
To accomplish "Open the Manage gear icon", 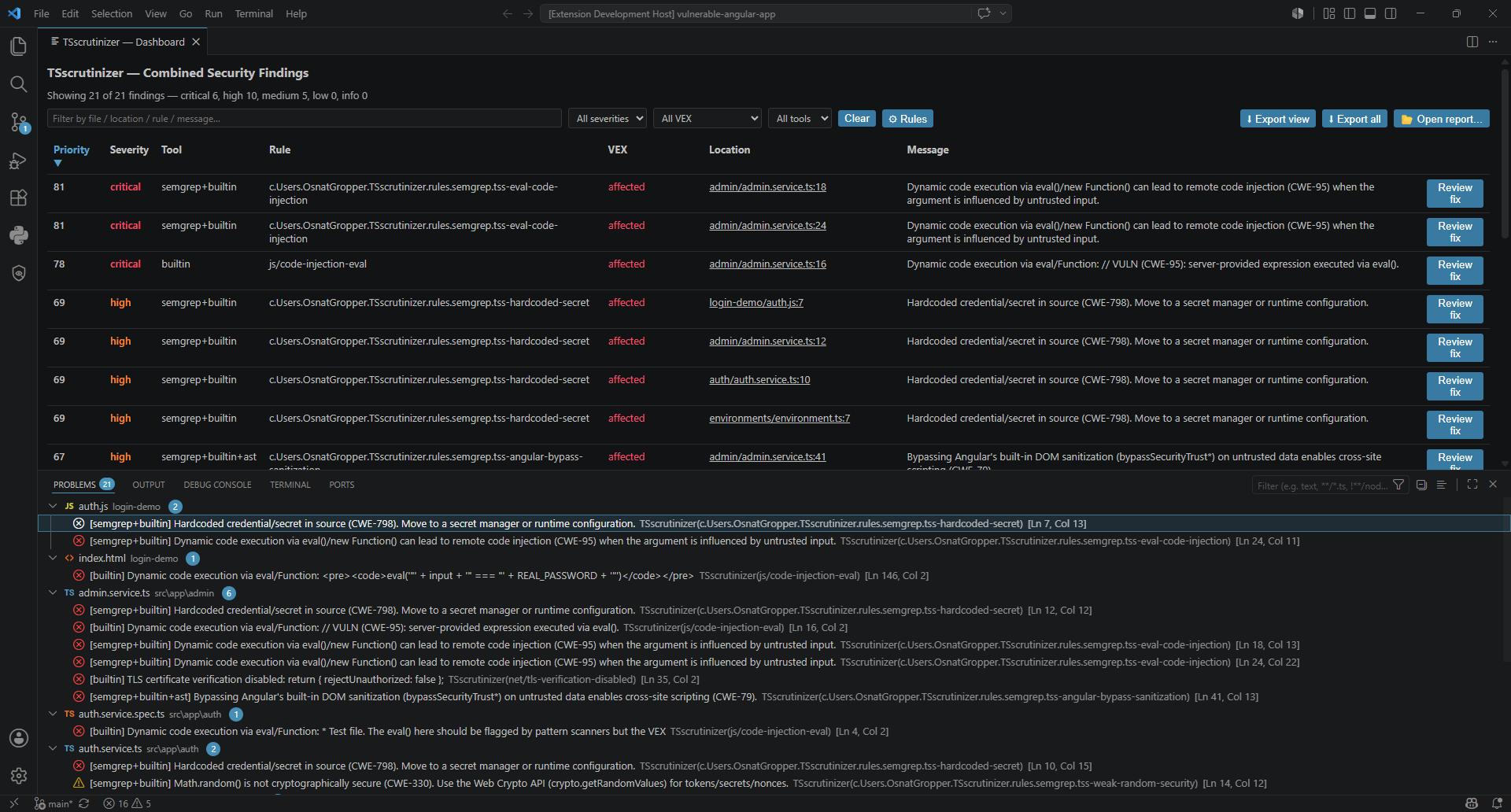I will (19, 776).
